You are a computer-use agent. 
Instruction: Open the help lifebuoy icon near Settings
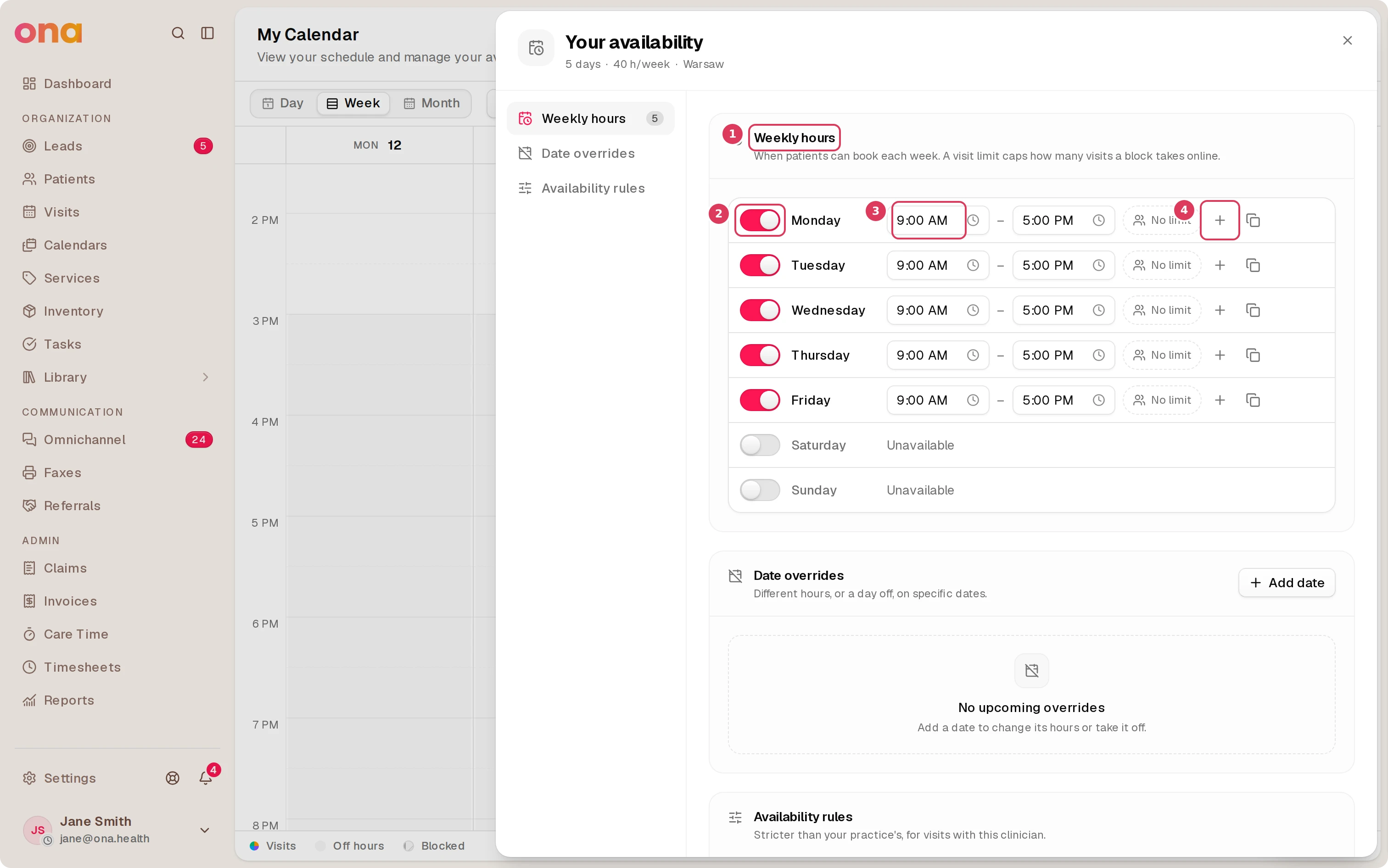pos(172,778)
